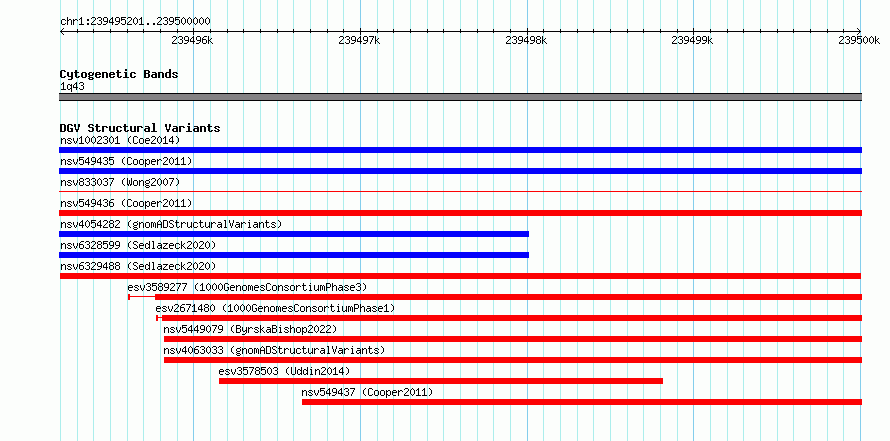Click the nsv1002301 (Coe2014) variant label

tap(120, 140)
